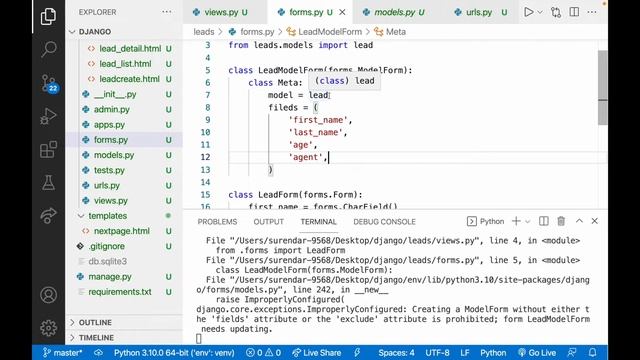Start Live Share from status bar

pyautogui.click(x=317, y=353)
